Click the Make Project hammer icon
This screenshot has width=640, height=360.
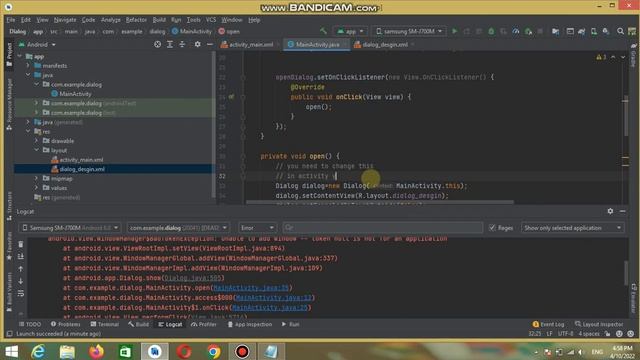pos(324,31)
